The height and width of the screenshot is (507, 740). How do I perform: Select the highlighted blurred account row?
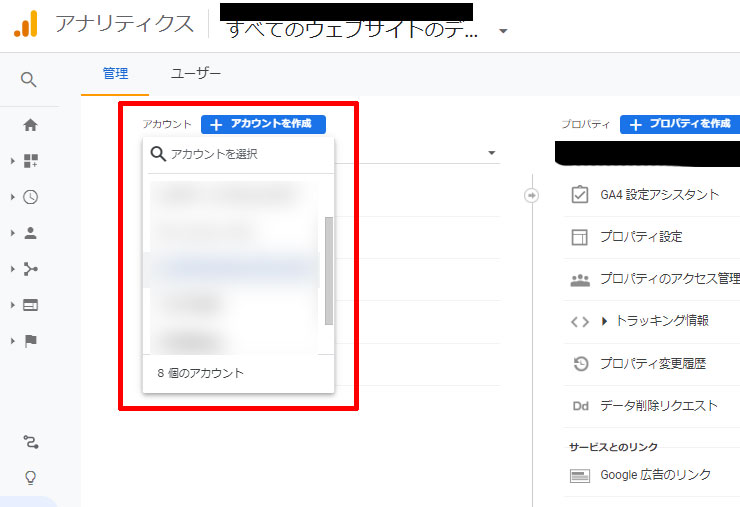[231, 270]
